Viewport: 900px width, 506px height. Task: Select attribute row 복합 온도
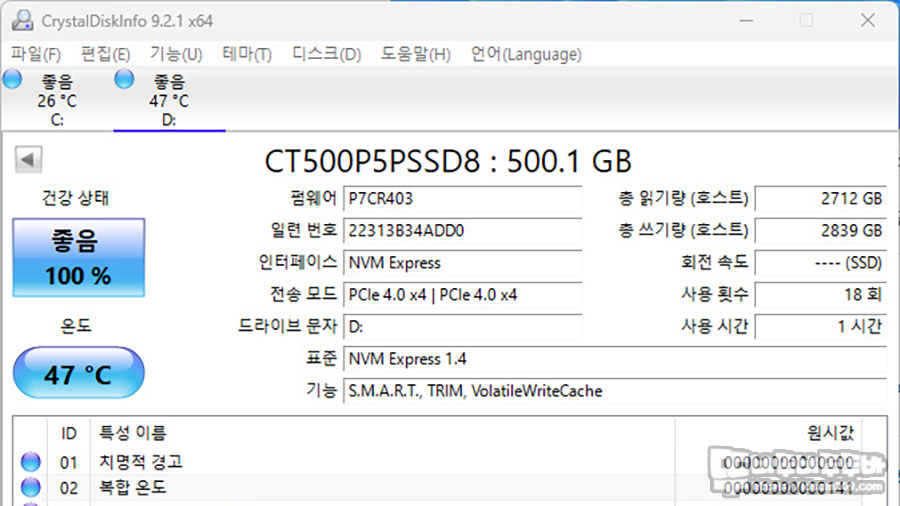450,488
